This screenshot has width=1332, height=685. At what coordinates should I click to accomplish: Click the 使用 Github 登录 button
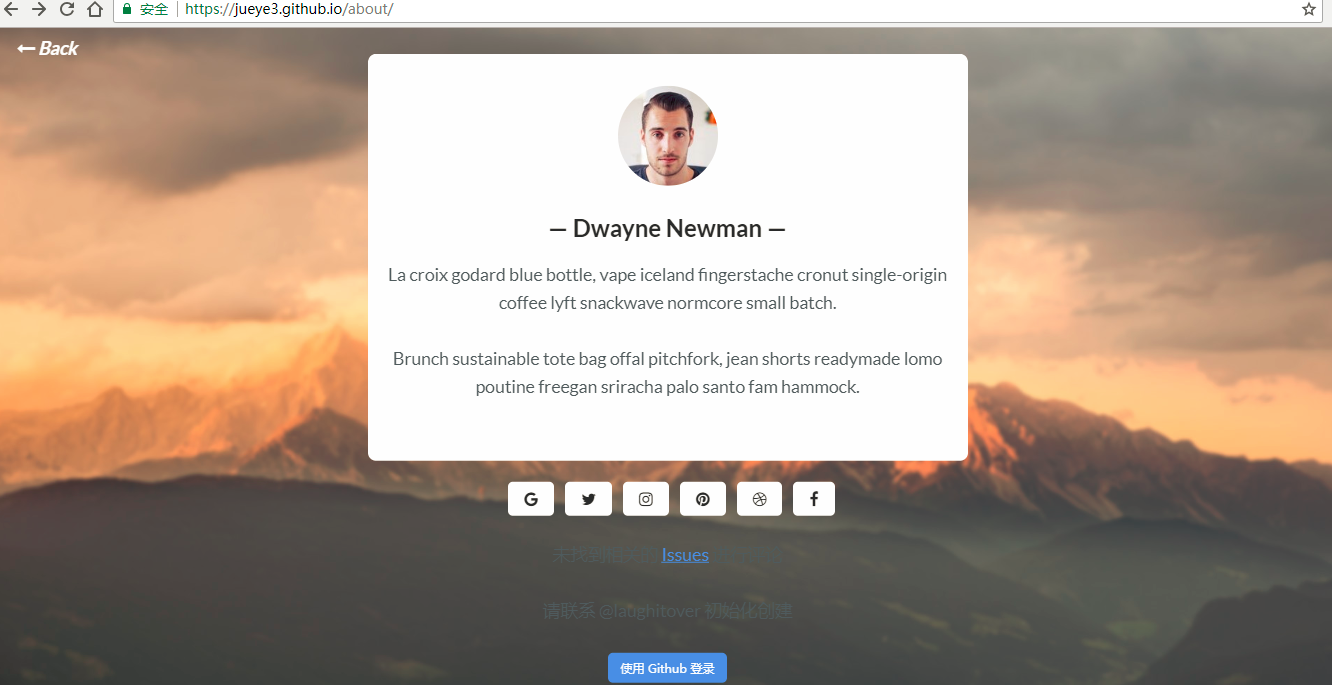[x=667, y=668]
